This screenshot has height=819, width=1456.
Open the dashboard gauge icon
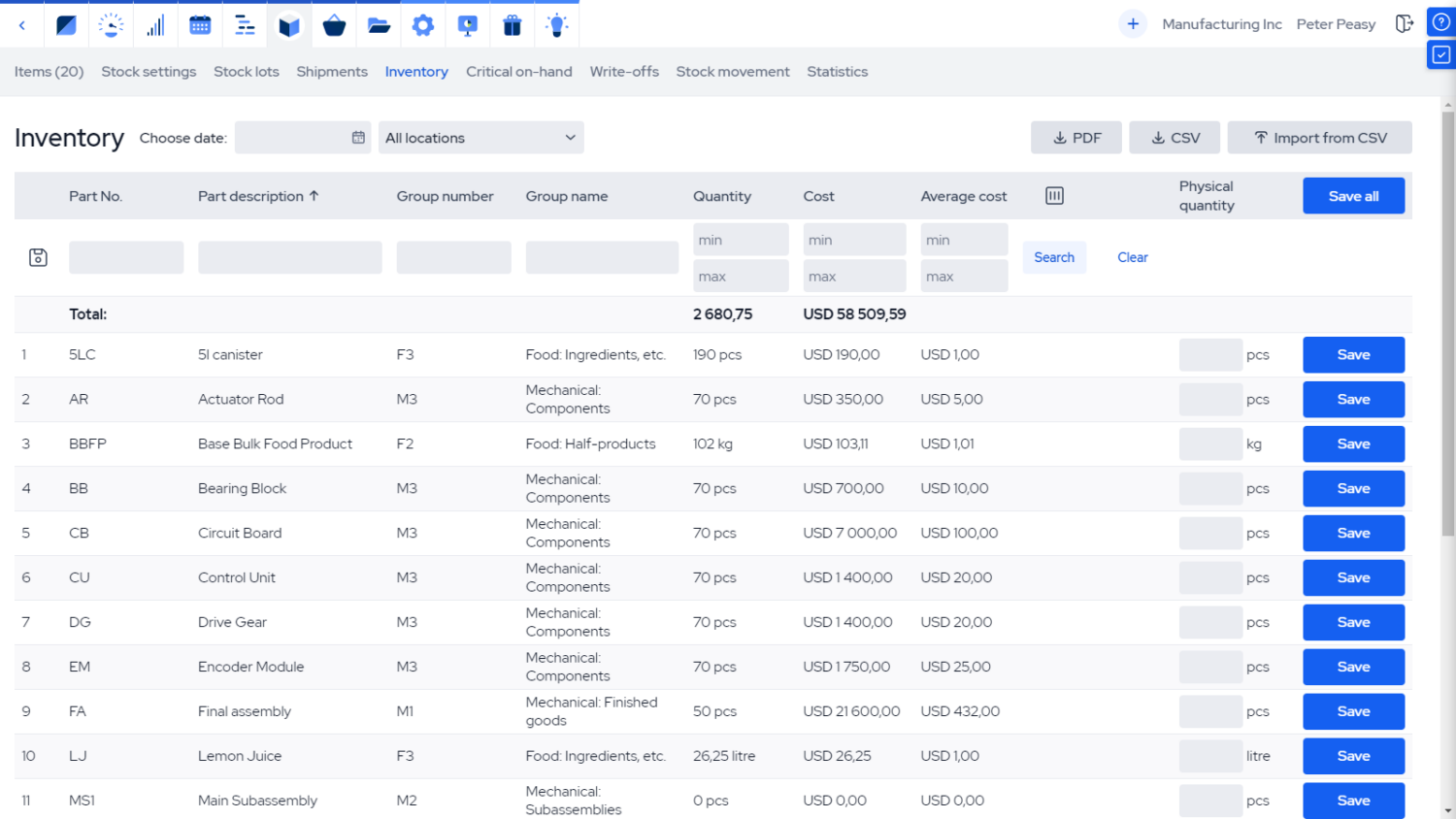(x=111, y=24)
